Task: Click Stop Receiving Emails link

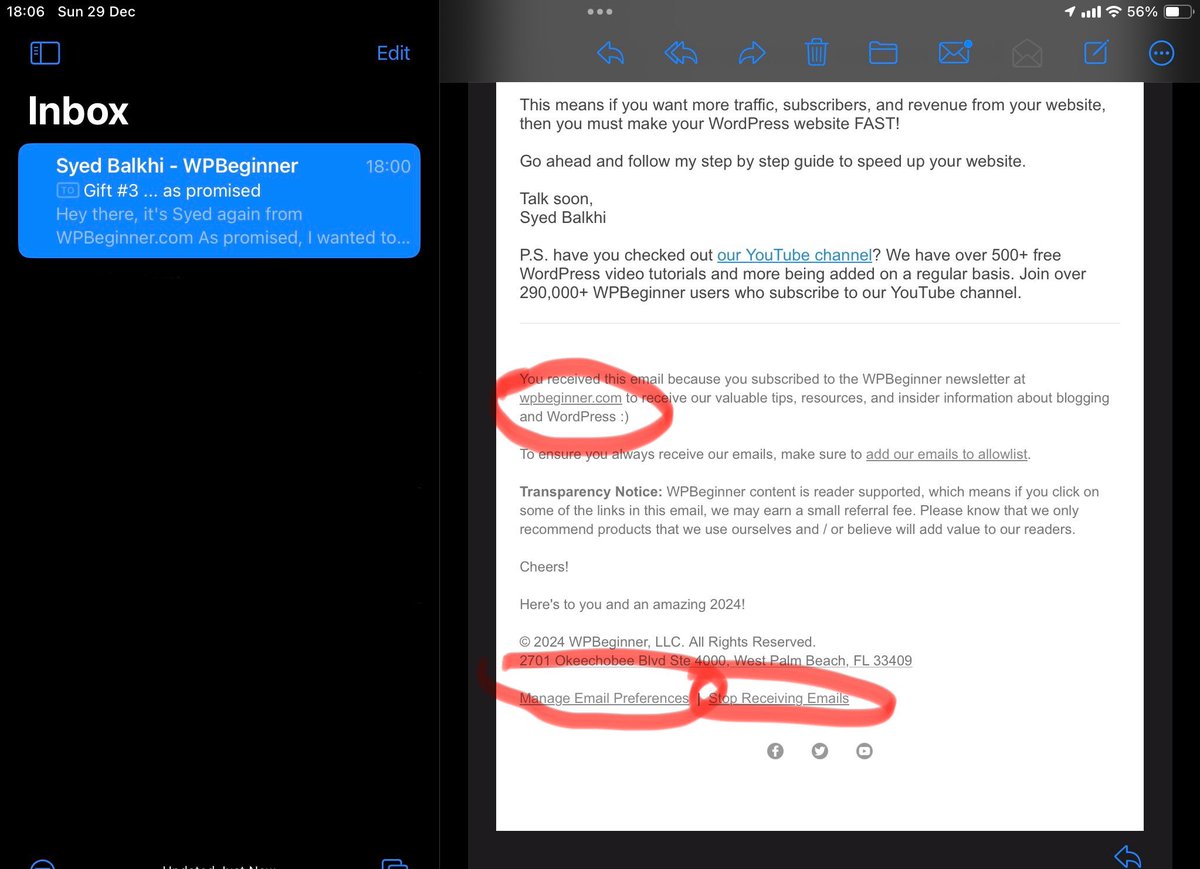Action: 779,699
